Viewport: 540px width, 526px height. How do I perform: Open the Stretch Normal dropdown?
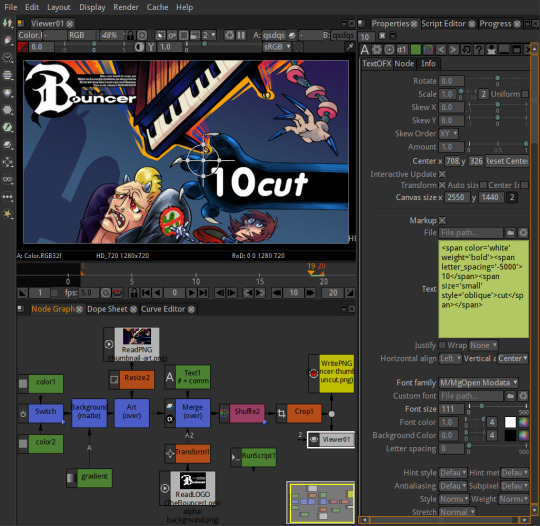click(x=457, y=512)
